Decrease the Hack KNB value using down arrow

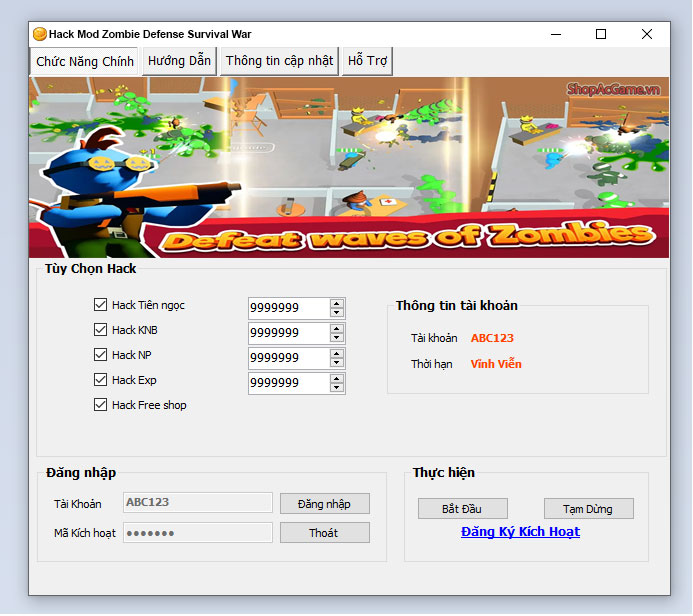click(x=337, y=338)
